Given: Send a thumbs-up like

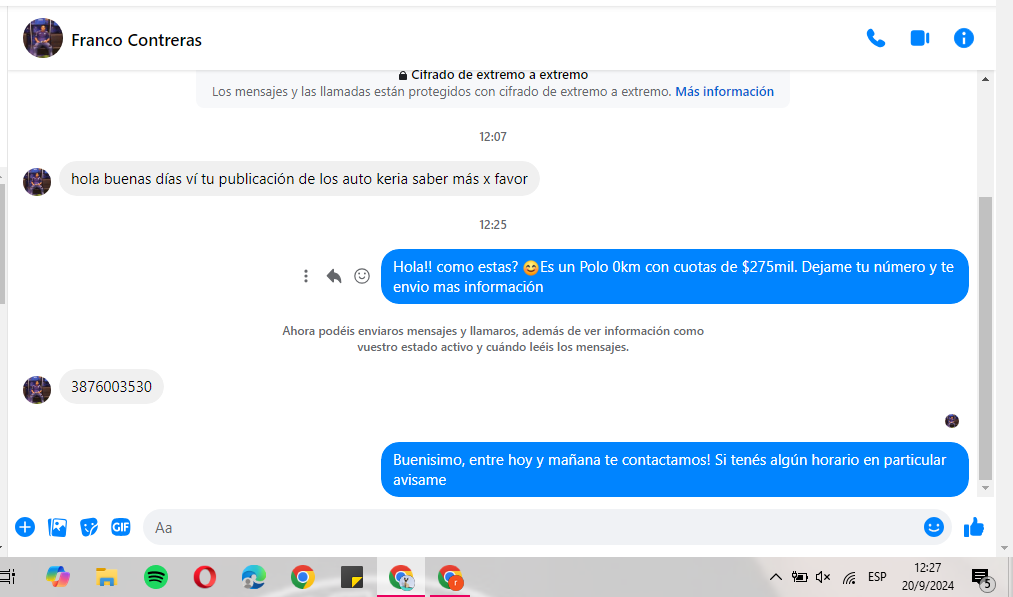Looking at the screenshot, I should click(x=974, y=527).
